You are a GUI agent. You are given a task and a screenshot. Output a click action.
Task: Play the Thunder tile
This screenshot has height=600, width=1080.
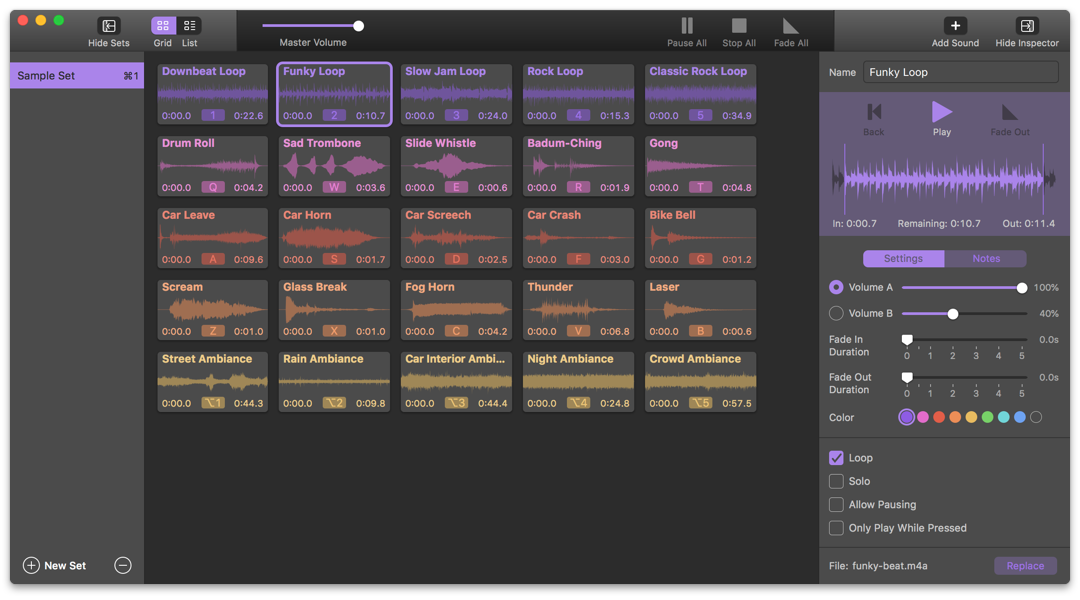pyautogui.click(x=578, y=310)
